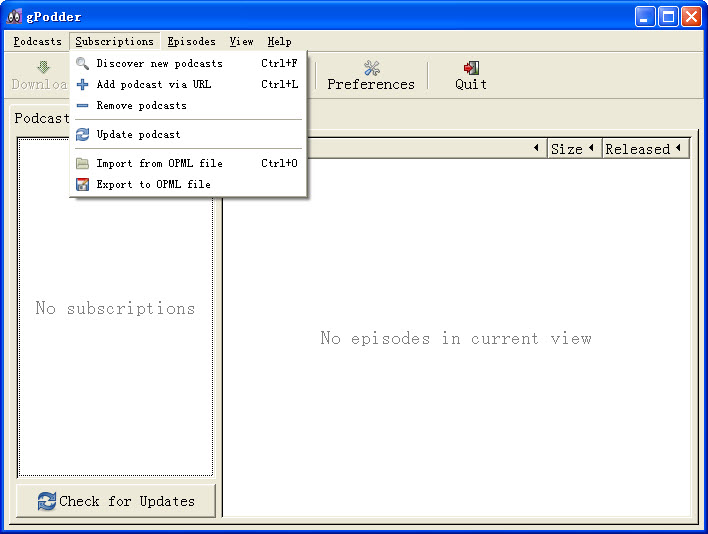The width and height of the screenshot is (708, 534).
Task: Open the Podcasts menu
Action: (38, 42)
